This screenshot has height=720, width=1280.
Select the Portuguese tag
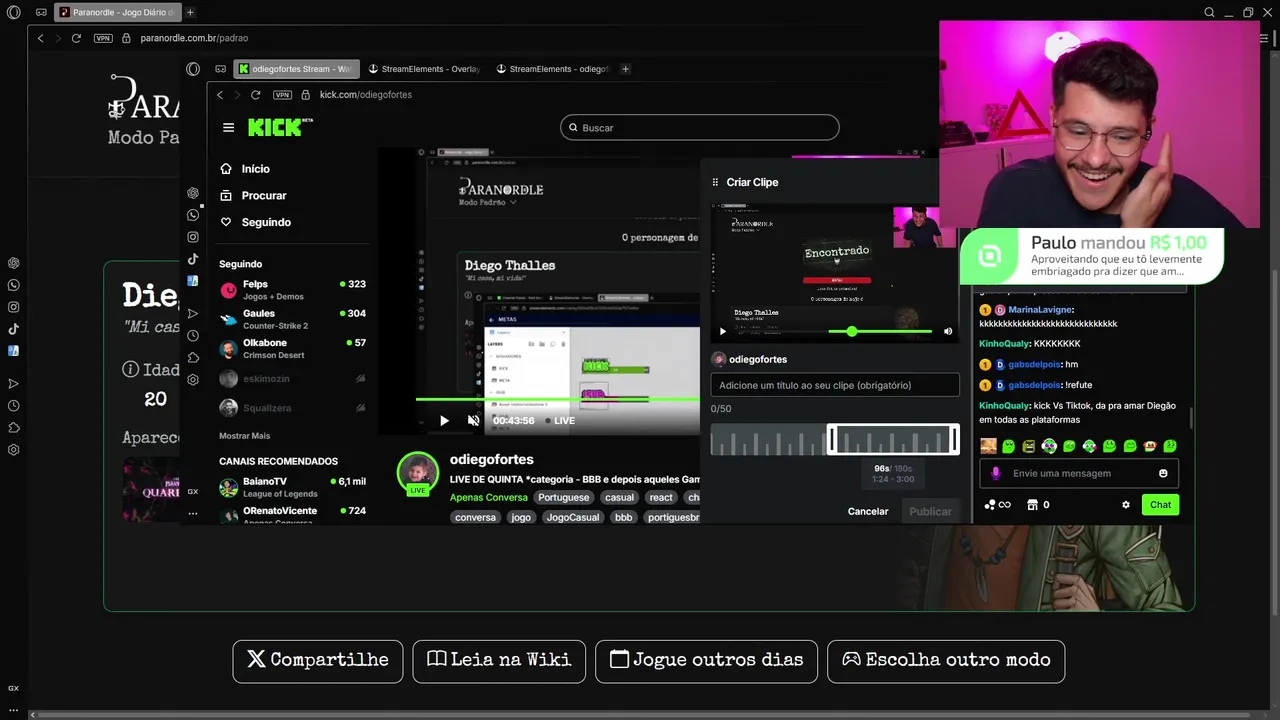tap(563, 497)
